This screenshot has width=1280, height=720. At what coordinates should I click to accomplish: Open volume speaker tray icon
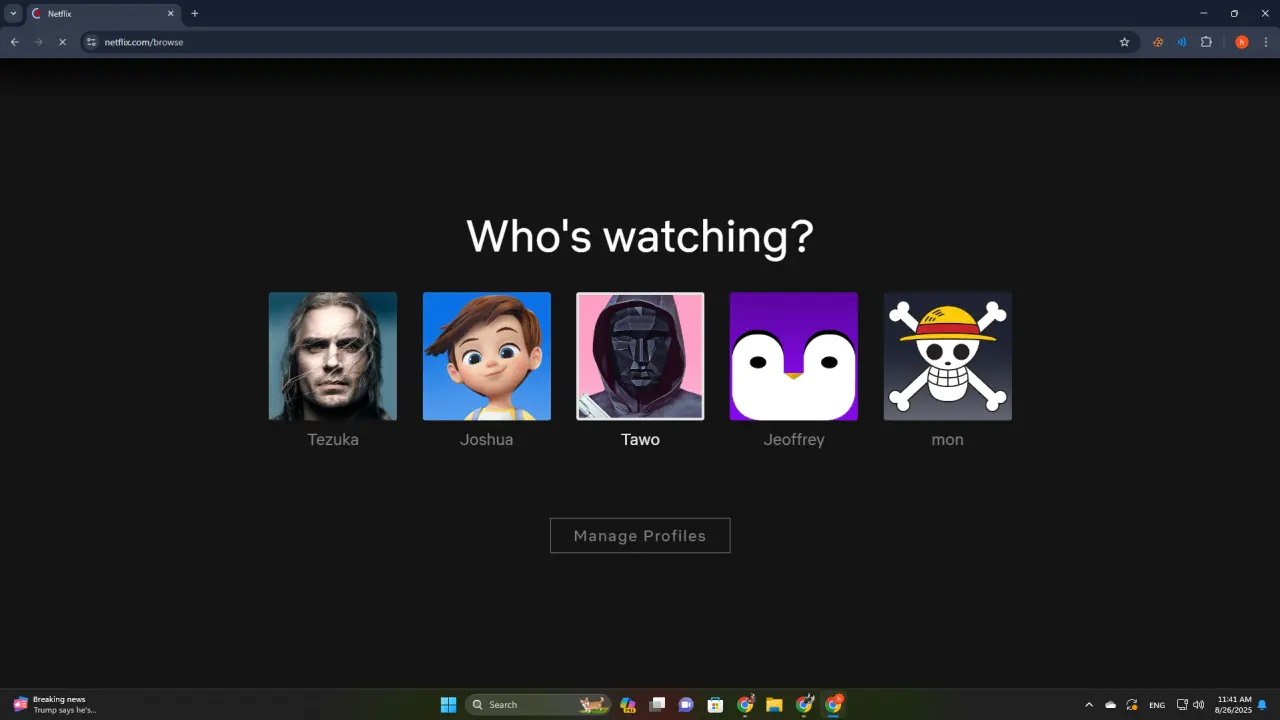pyautogui.click(x=1198, y=705)
